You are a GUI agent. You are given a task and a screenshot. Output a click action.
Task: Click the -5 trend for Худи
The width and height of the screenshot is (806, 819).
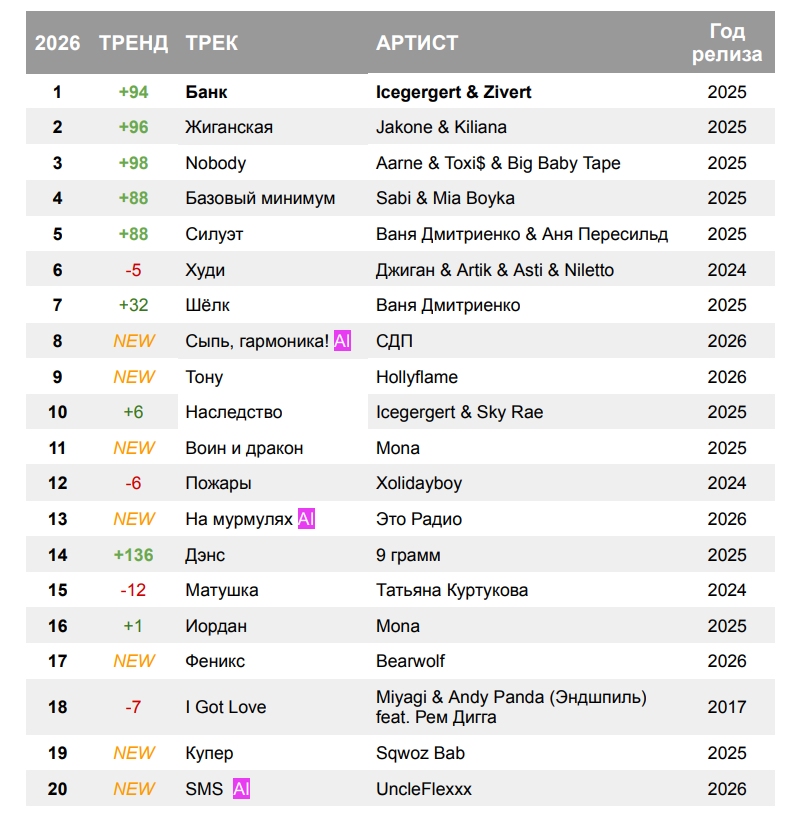134,270
